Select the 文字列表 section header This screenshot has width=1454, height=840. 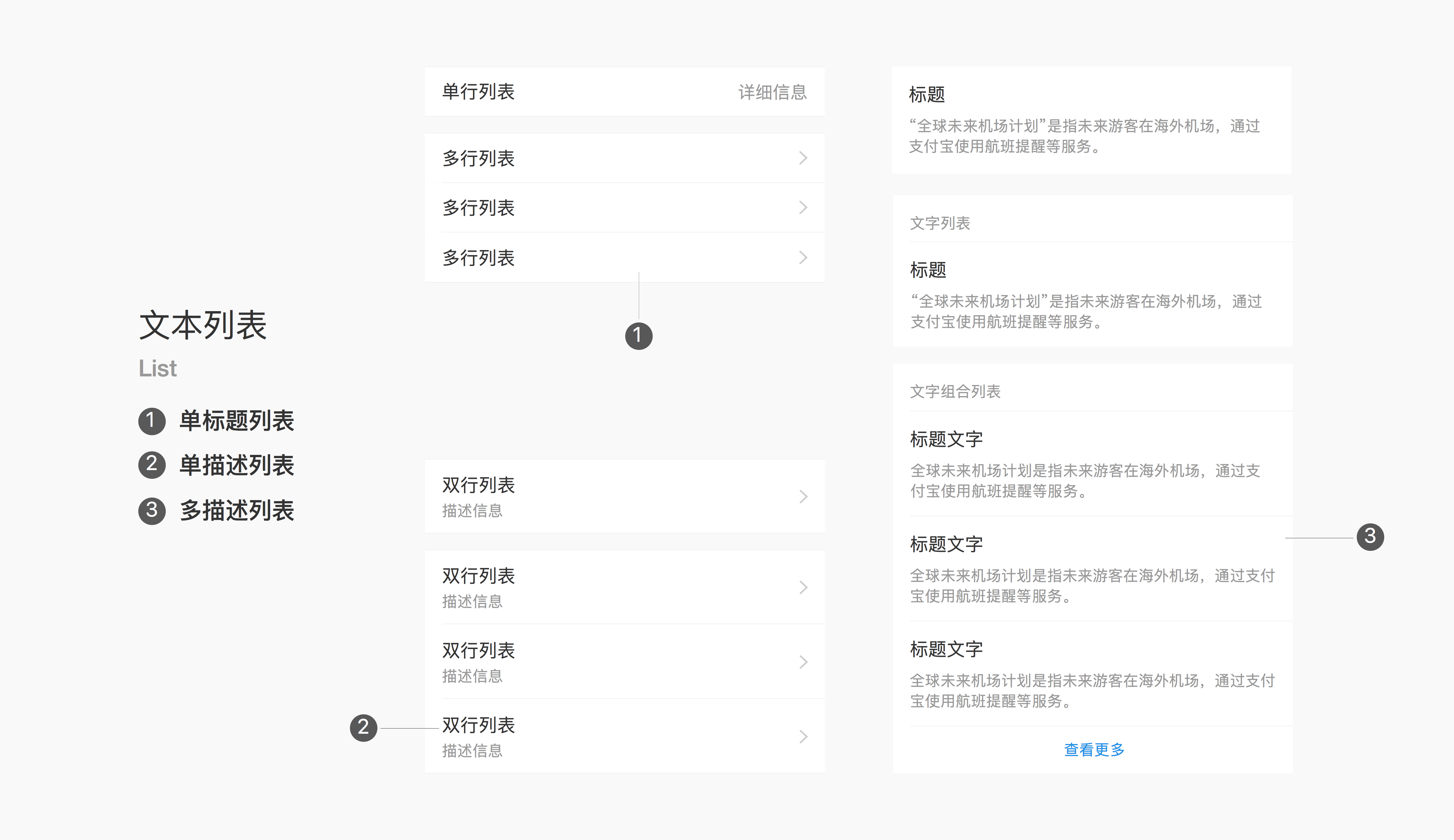(x=940, y=224)
